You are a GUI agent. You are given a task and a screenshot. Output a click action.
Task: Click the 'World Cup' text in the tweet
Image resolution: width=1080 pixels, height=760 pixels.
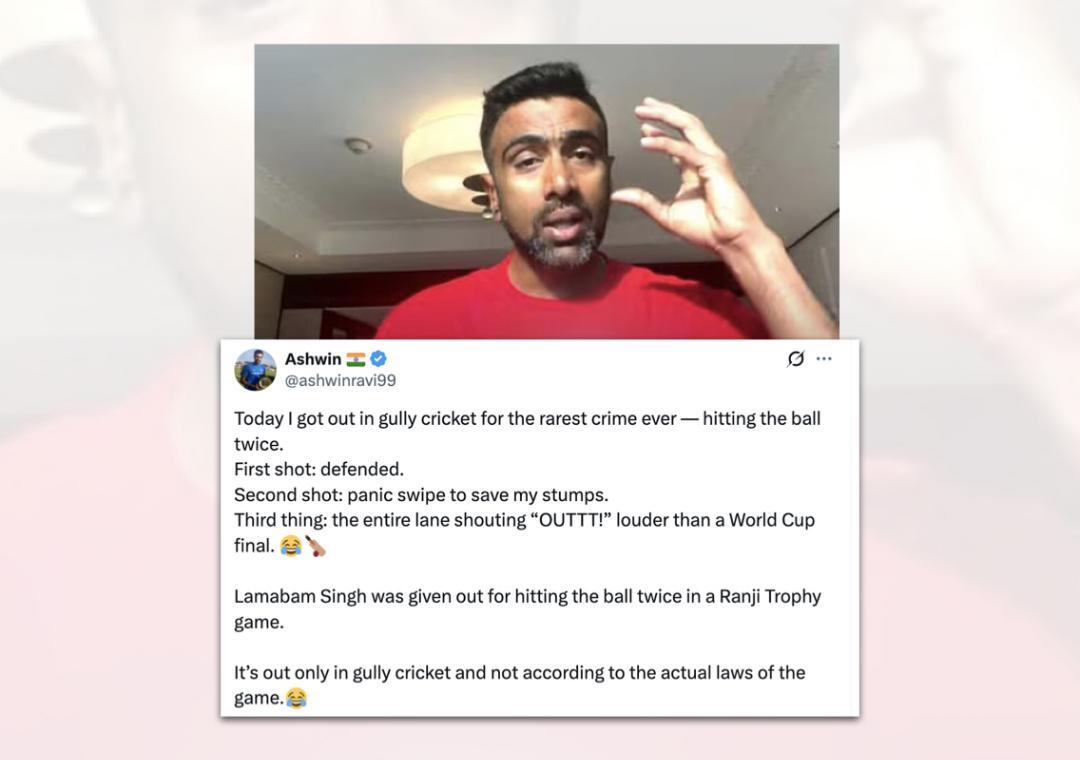click(772, 520)
